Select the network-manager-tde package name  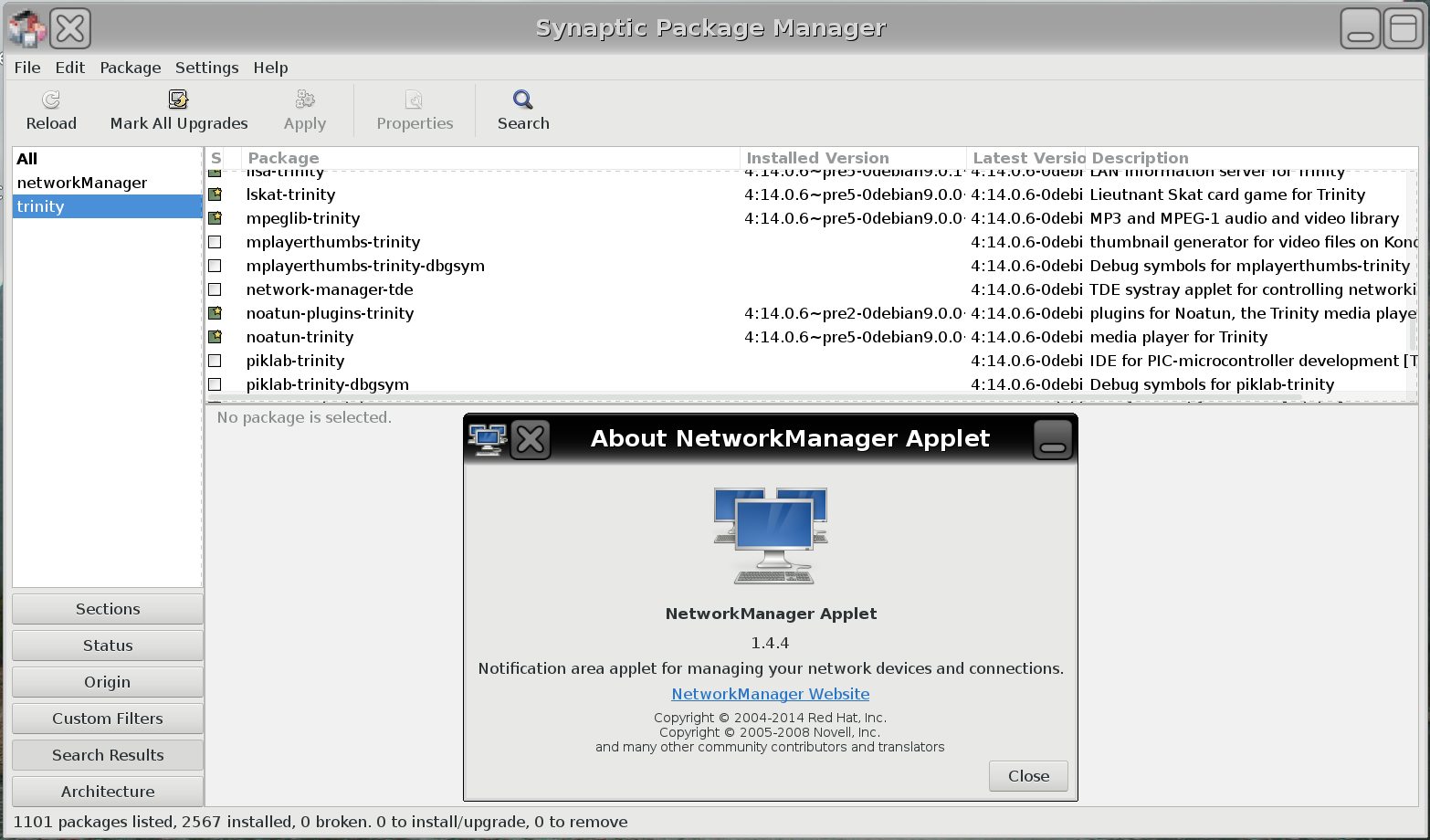pyautogui.click(x=330, y=289)
